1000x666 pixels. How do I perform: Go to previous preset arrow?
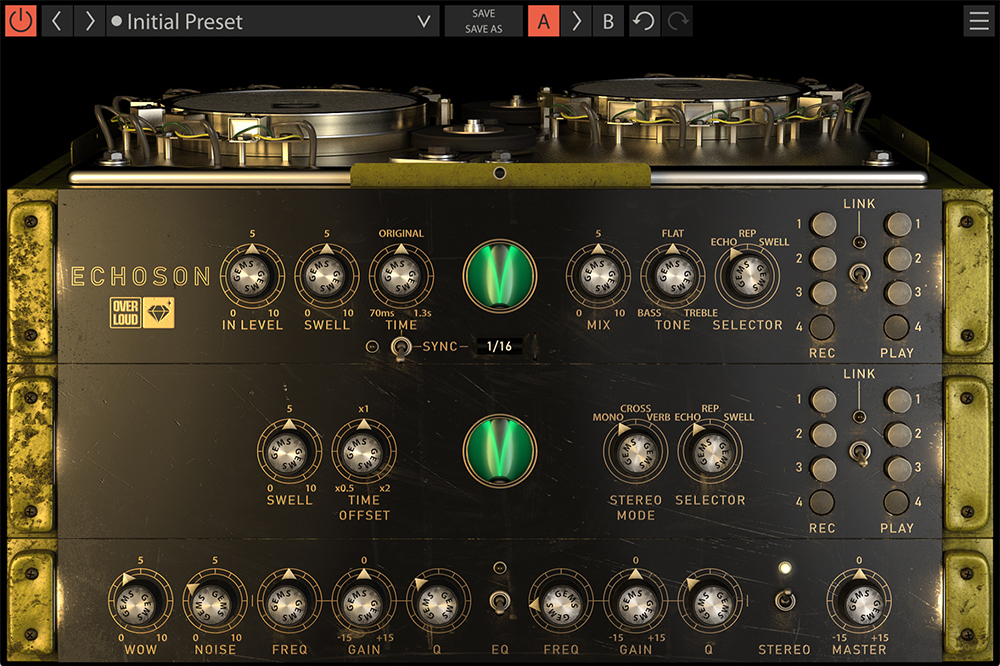pos(57,21)
